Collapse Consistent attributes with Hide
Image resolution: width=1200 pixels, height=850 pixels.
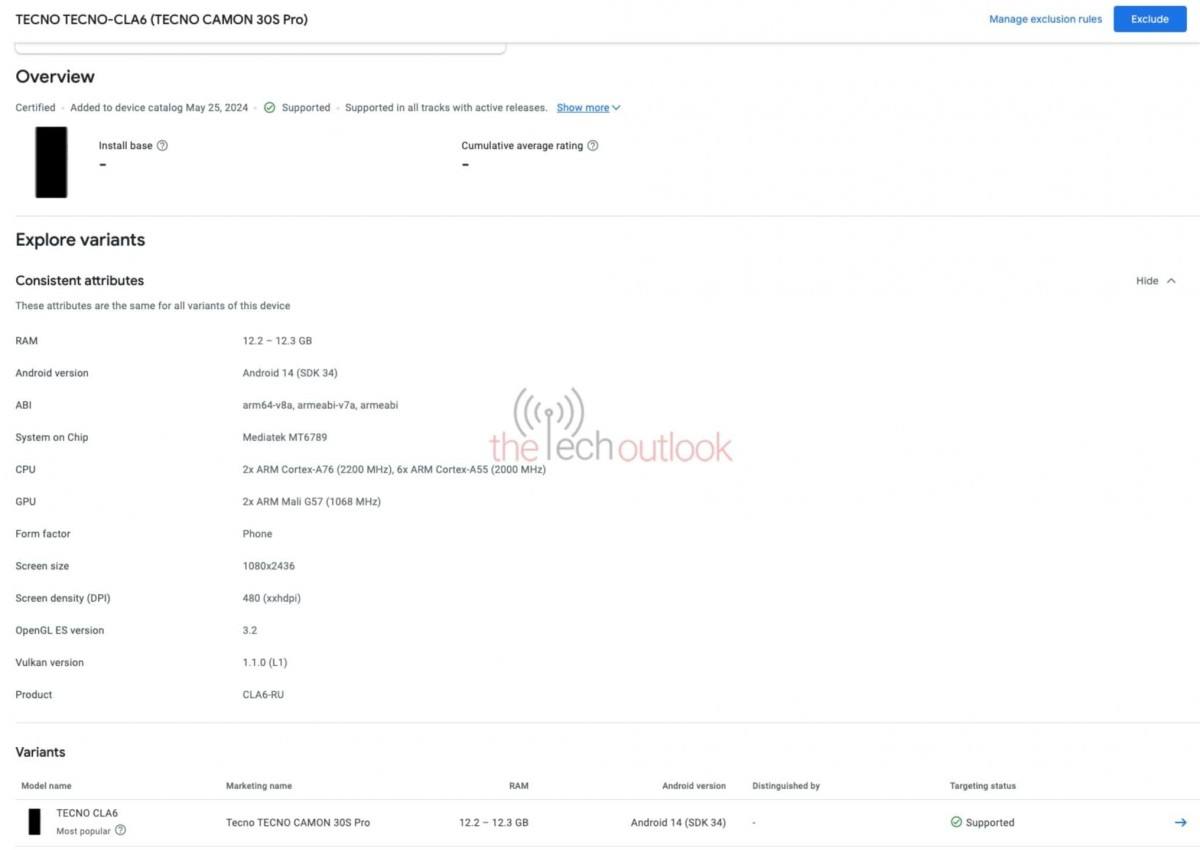click(x=1156, y=281)
